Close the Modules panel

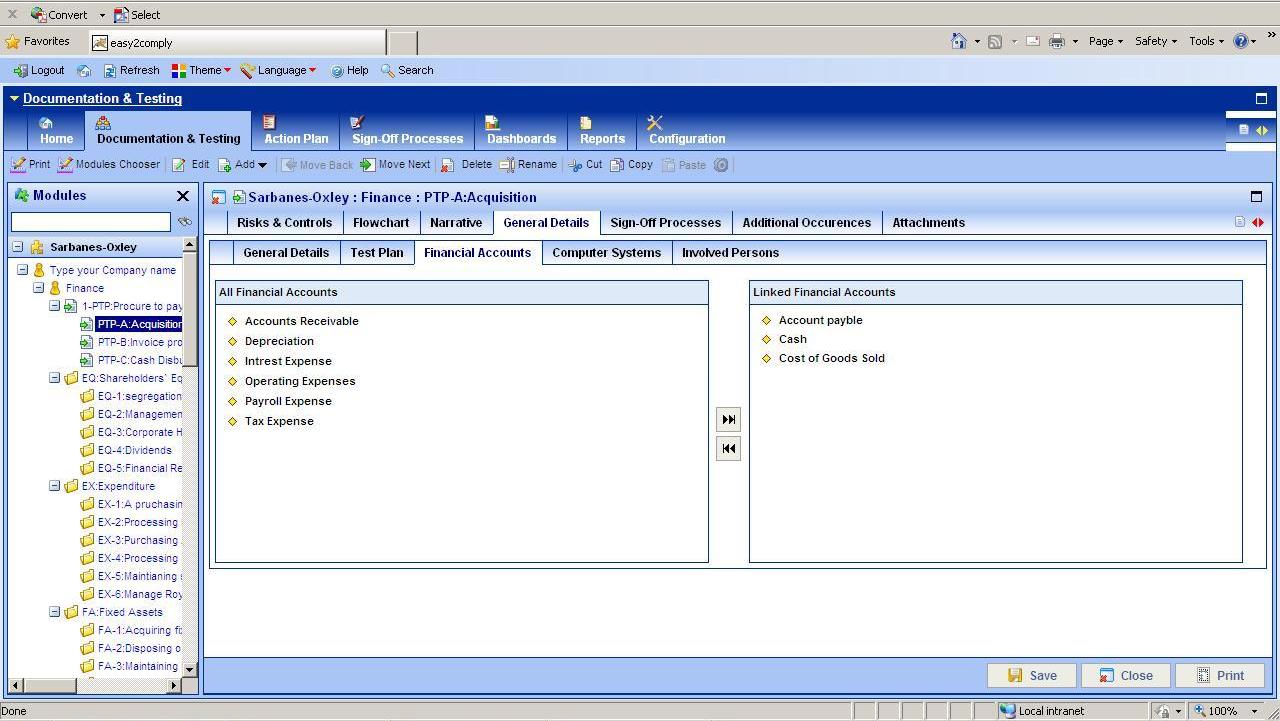coord(182,196)
